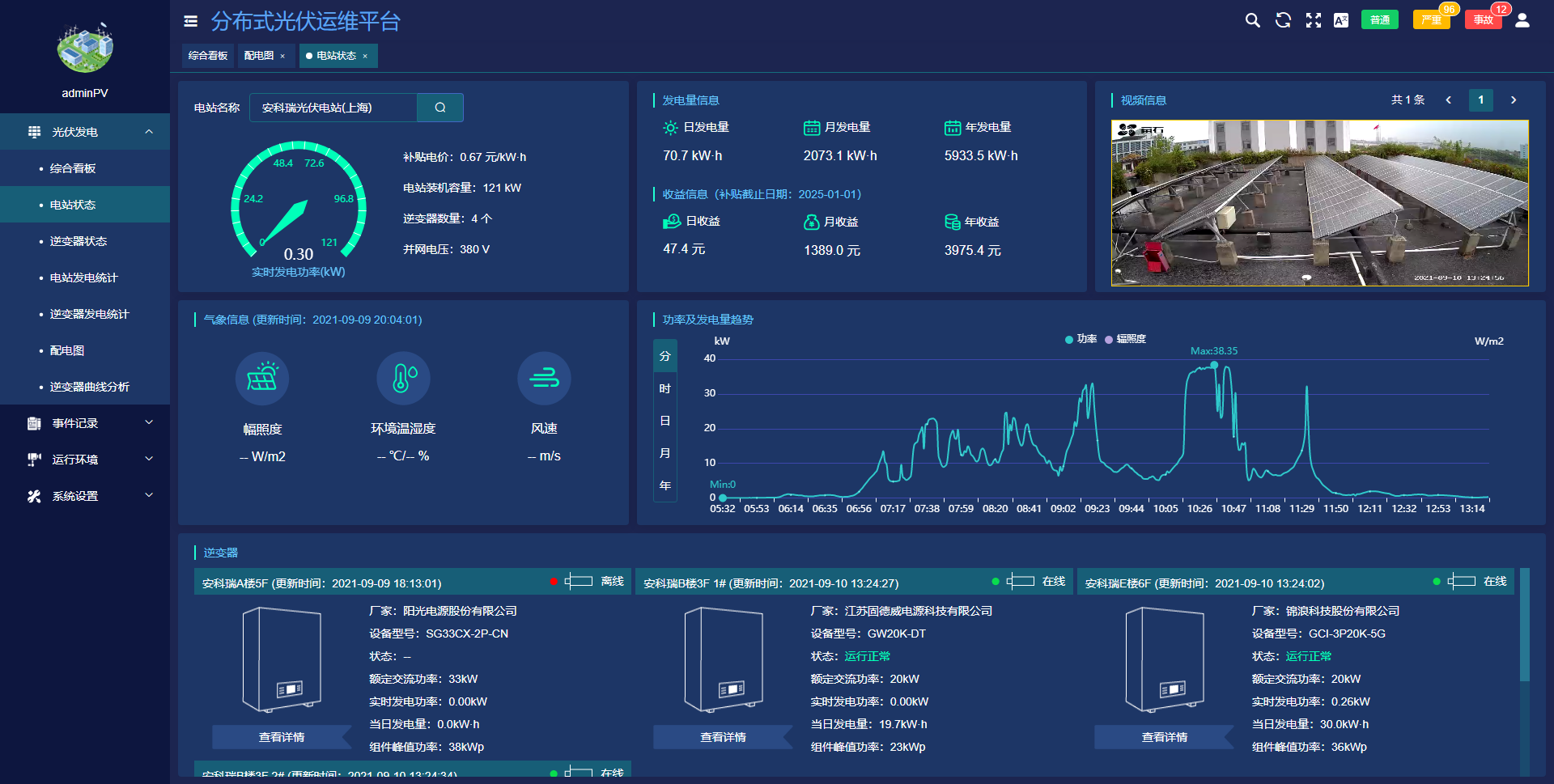This screenshot has height=784, width=1554.
Task: Switch to the 综合看板 tab
Action: (208, 56)
